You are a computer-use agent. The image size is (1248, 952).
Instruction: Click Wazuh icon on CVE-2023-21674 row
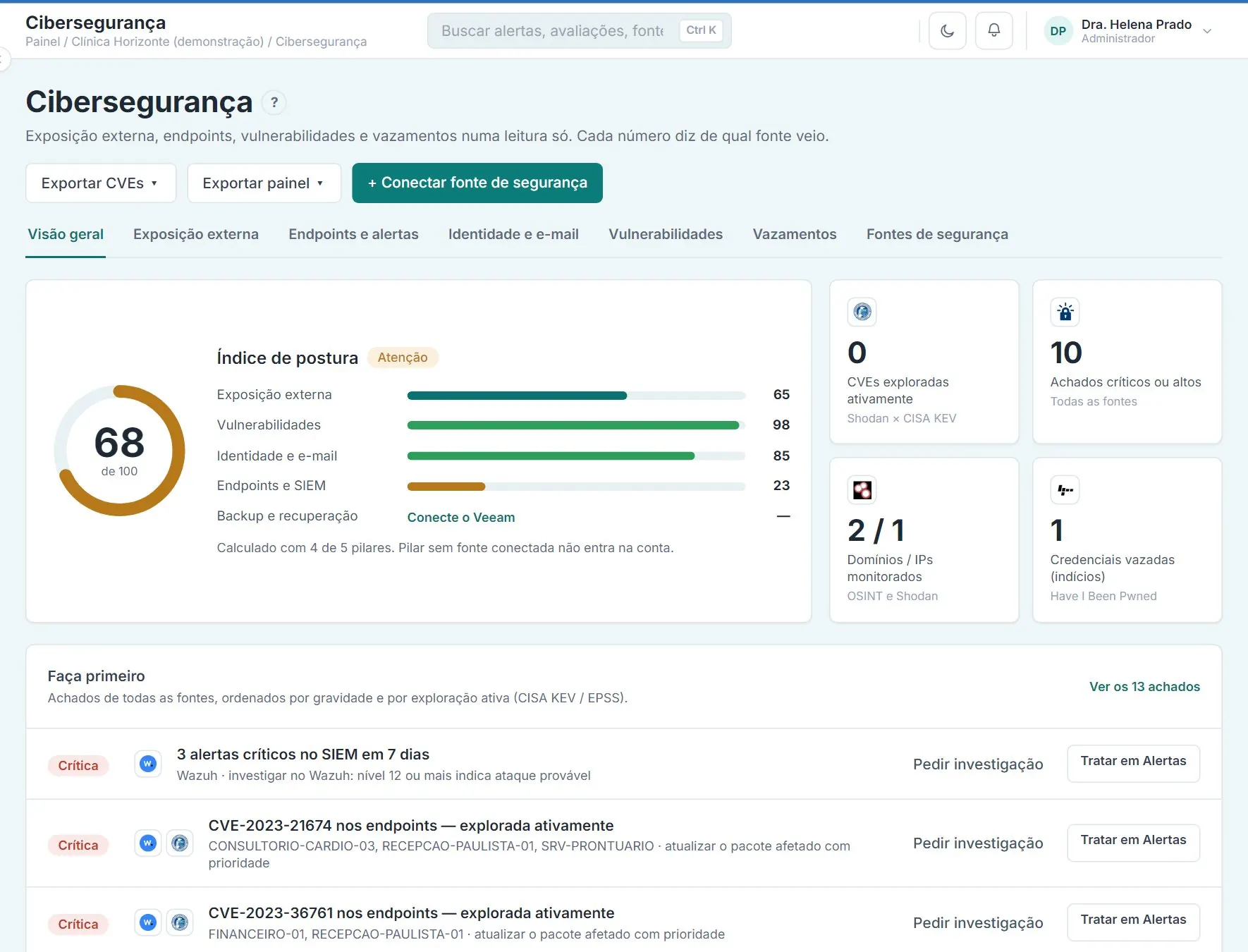tap(148, 843)
